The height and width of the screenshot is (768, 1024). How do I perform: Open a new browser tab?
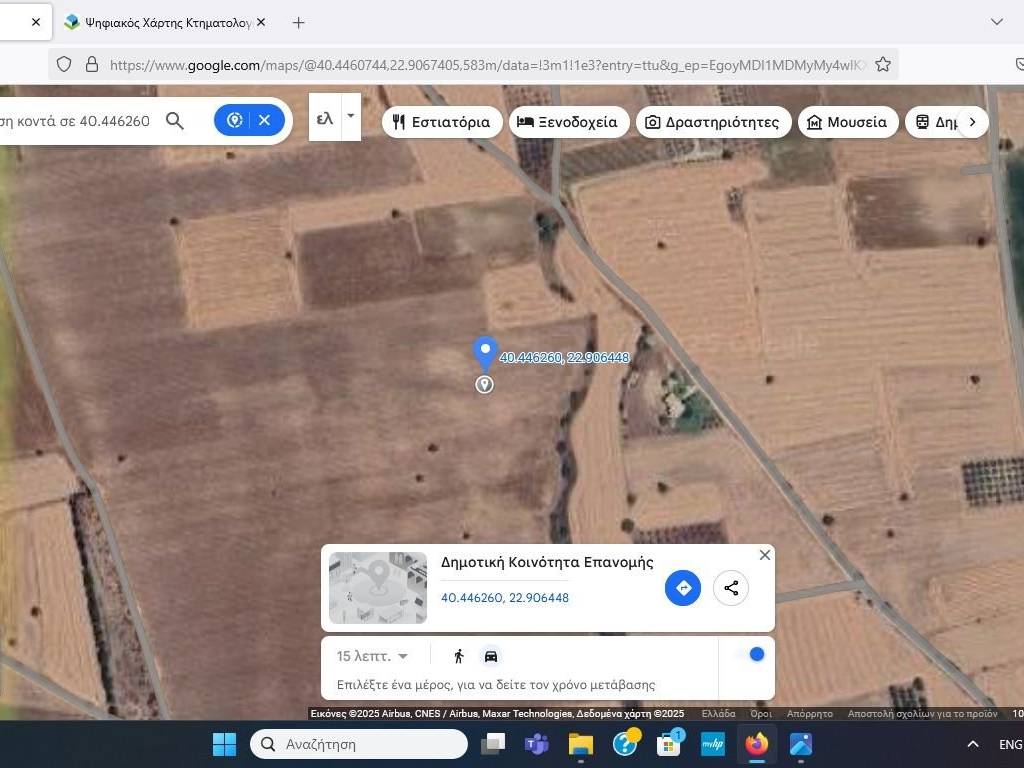click(298, 22)
